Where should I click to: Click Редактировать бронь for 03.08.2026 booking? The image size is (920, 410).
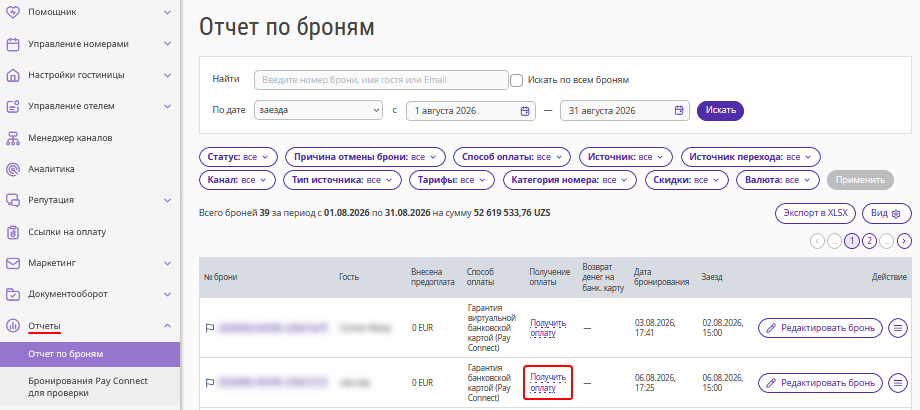[820, 328]
